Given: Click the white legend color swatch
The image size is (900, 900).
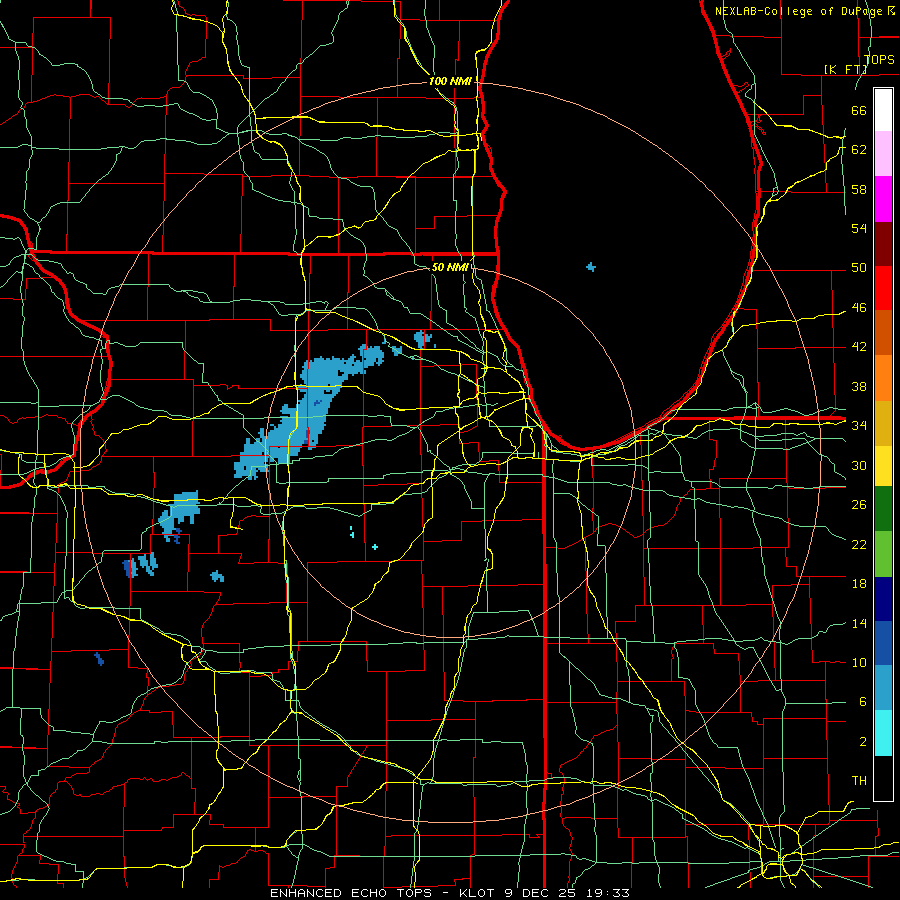Looking at the screenshot, I should [x=883, y=110].
